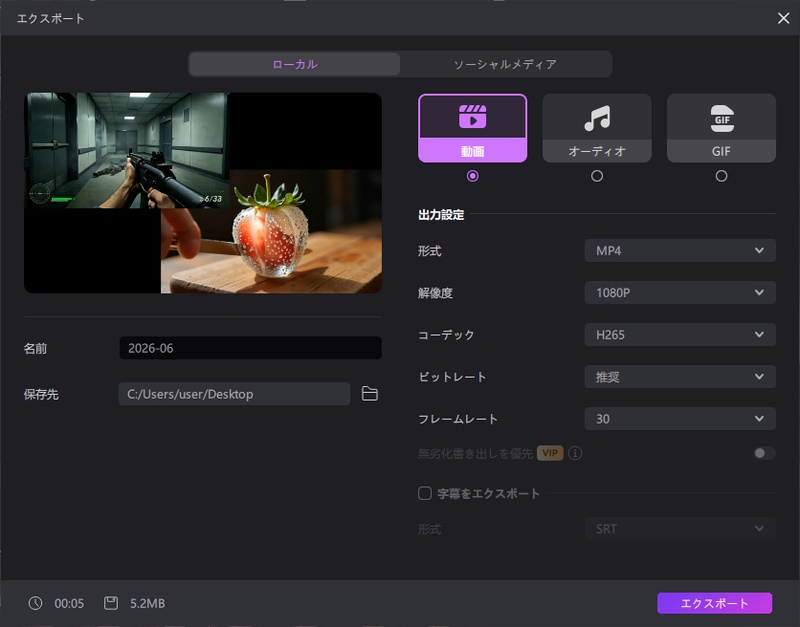Image resolution: width=800 pixels, height=627 pixels.
Task: Click the info icon beside VIP badge
Action: point(575,453)
